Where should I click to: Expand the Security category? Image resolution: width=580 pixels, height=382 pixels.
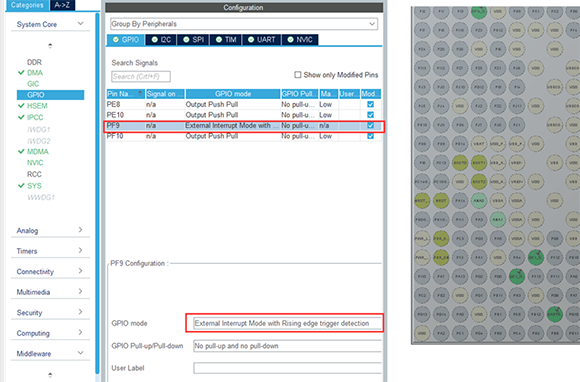tap(80, 312)
